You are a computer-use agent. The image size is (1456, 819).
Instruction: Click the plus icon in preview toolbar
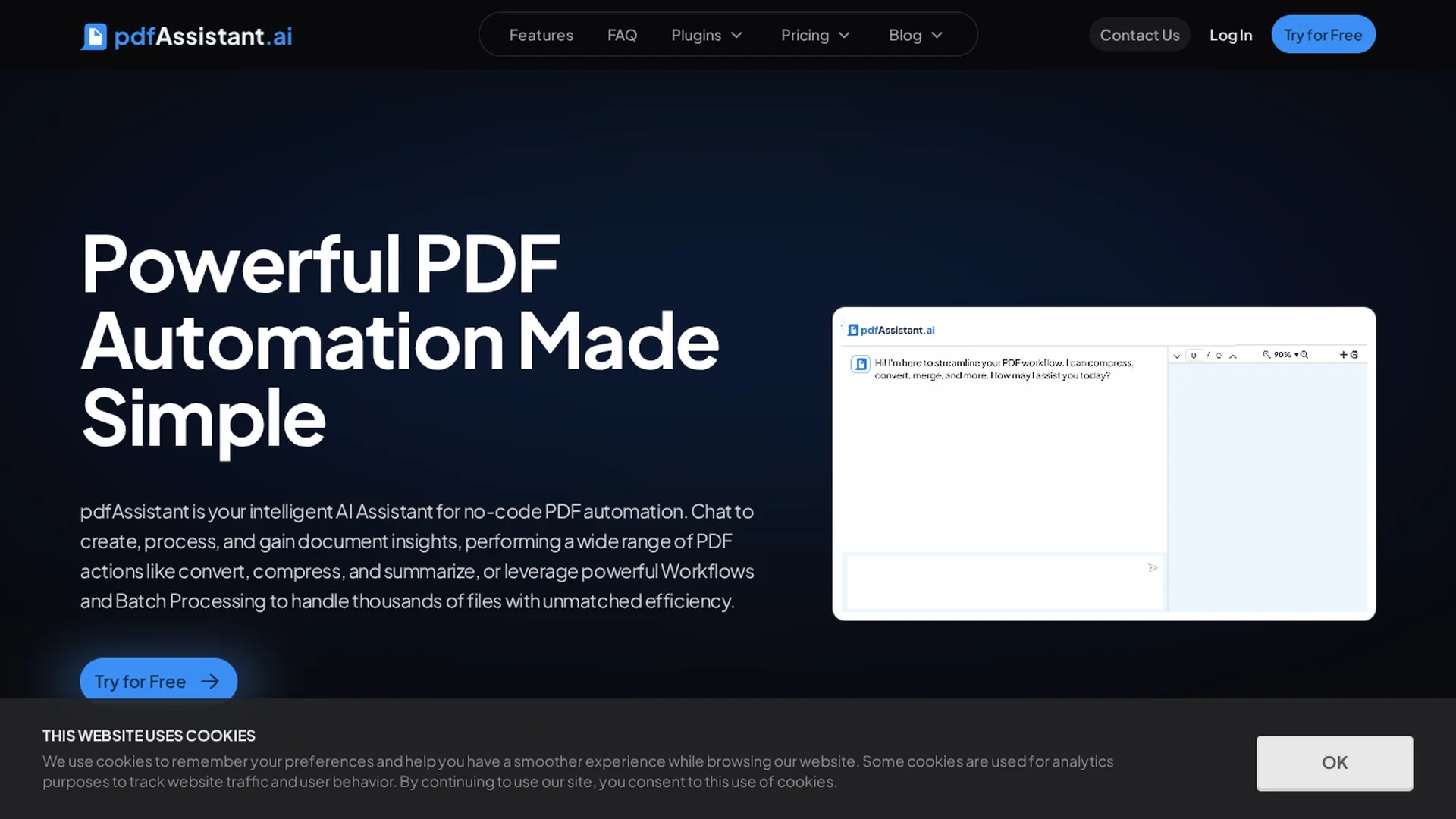click(x=1344, y=355)
